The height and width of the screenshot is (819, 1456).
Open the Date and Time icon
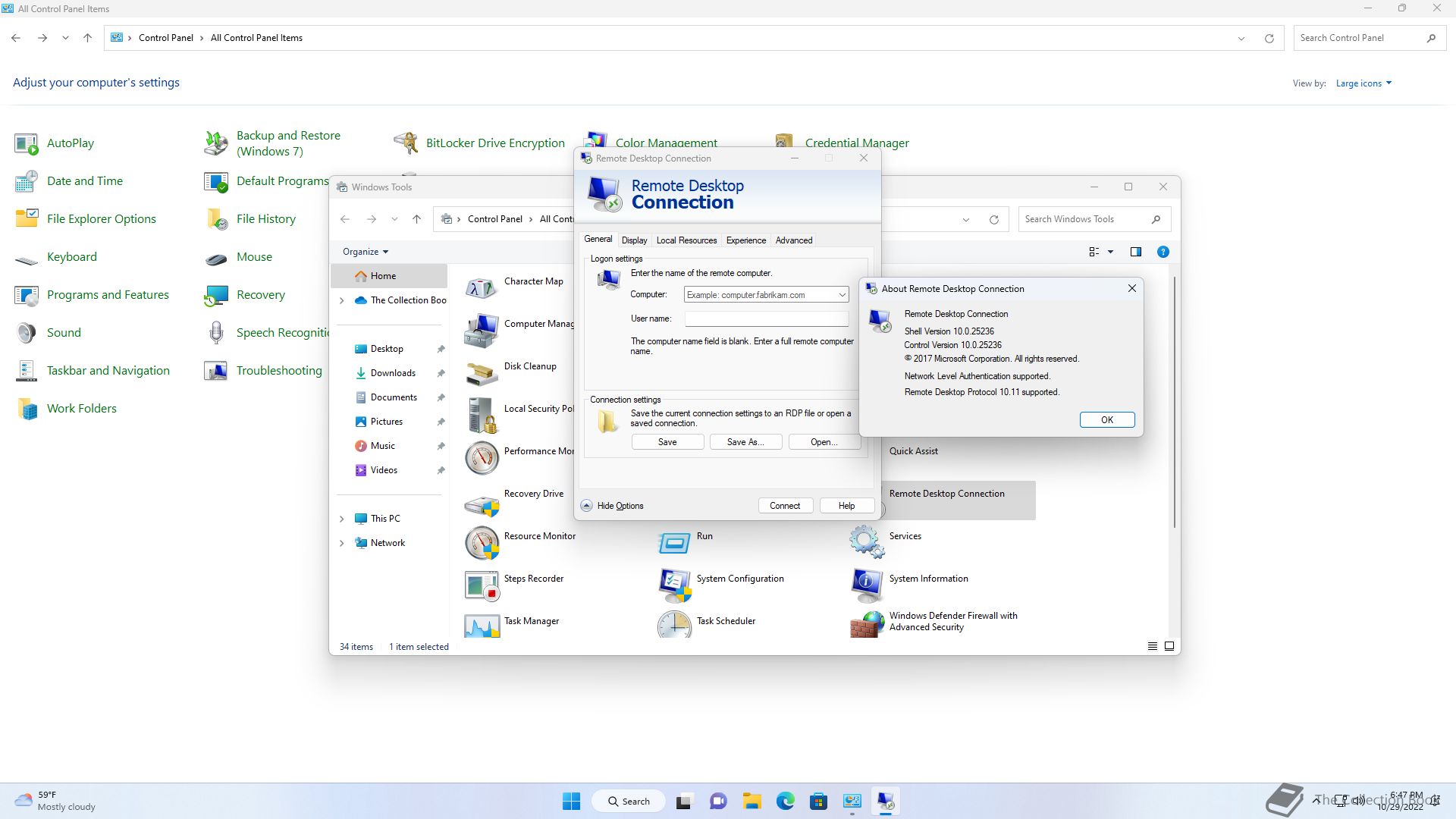[x=27, y=181]
